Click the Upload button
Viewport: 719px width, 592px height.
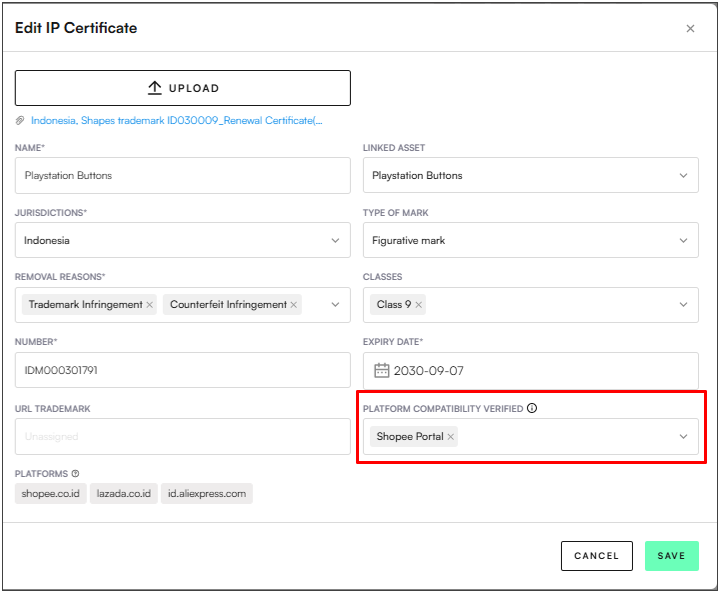[x=183, y=88]
